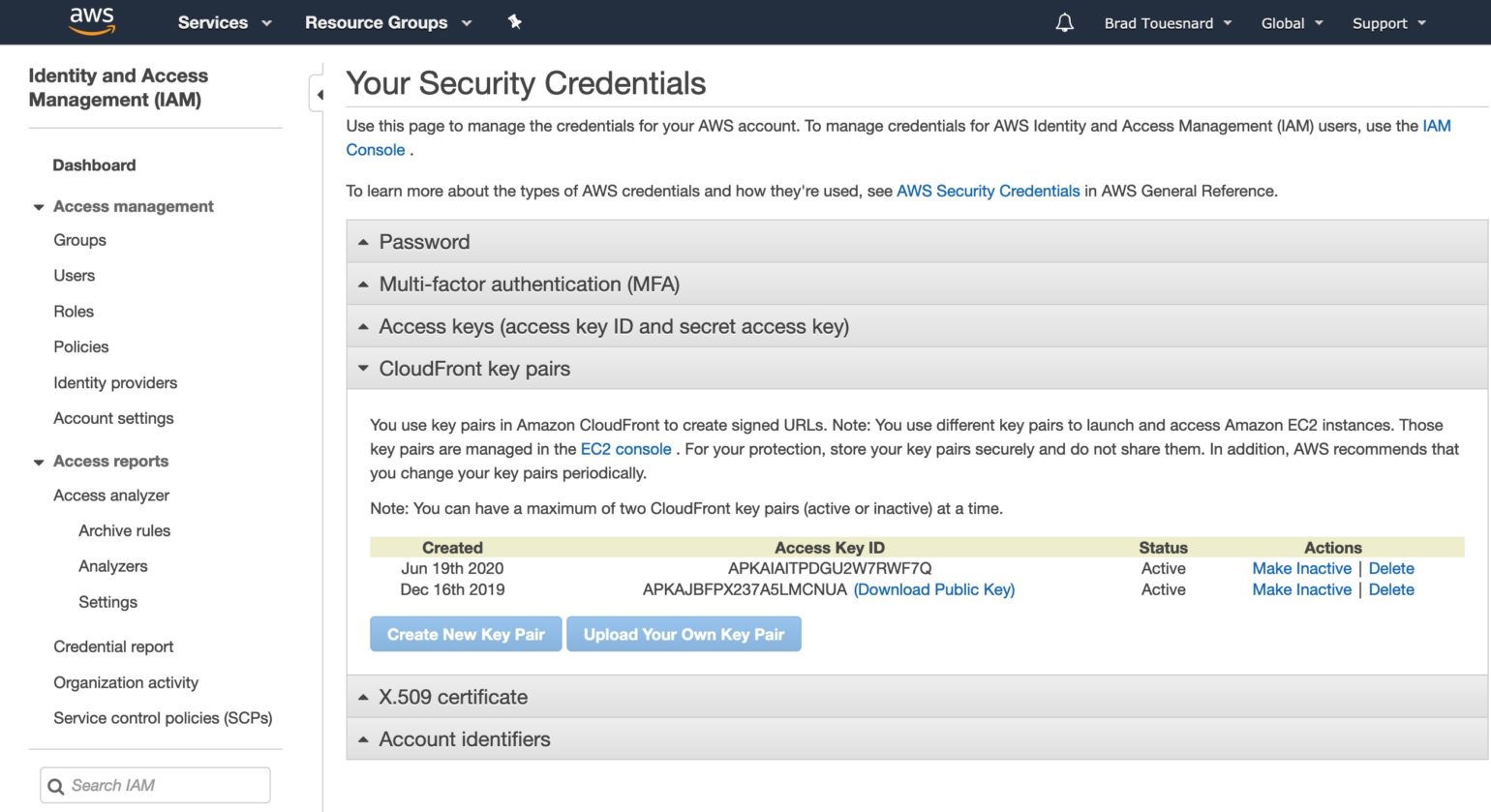Open the Services dropdown menu
1491x812 pixels.
click(x=225, y=22)
